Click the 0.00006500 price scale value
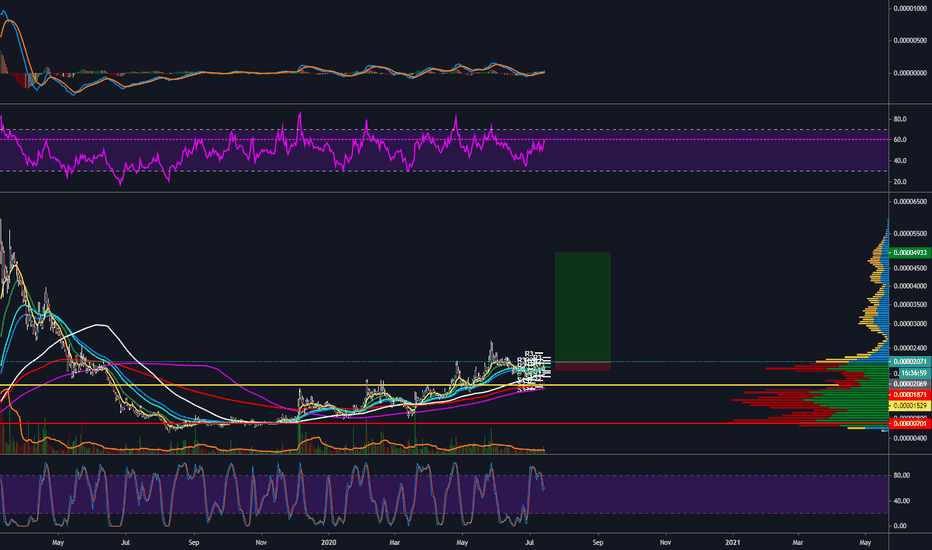Image resolution: width=932 pixels, height=550 pixels. [x=910, y=202]
